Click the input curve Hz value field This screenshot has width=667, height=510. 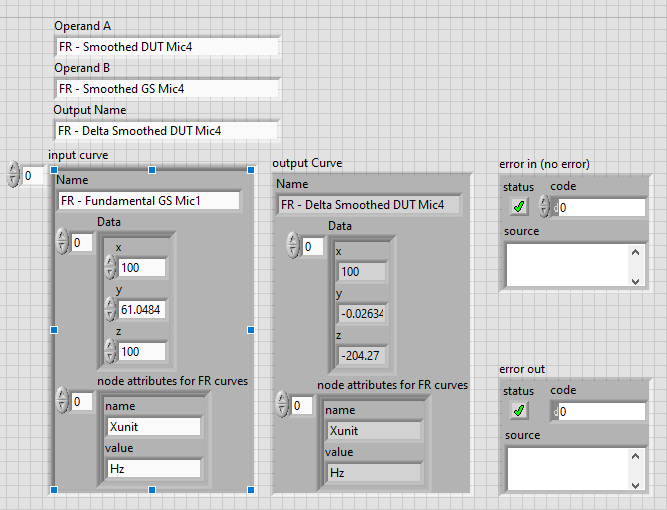point(153,468)
